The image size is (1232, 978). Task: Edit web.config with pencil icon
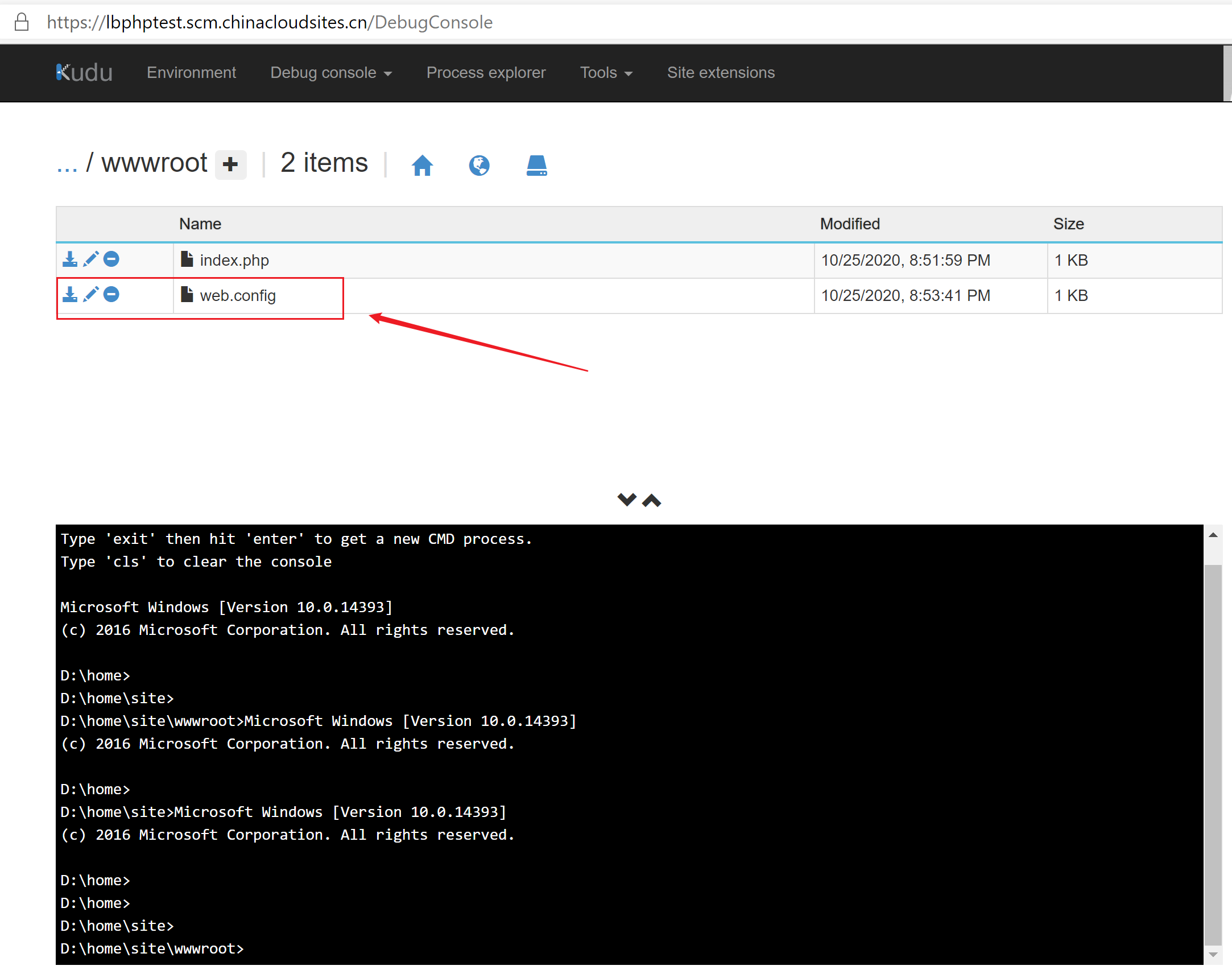pyautogui.click(x=91, y=295)
